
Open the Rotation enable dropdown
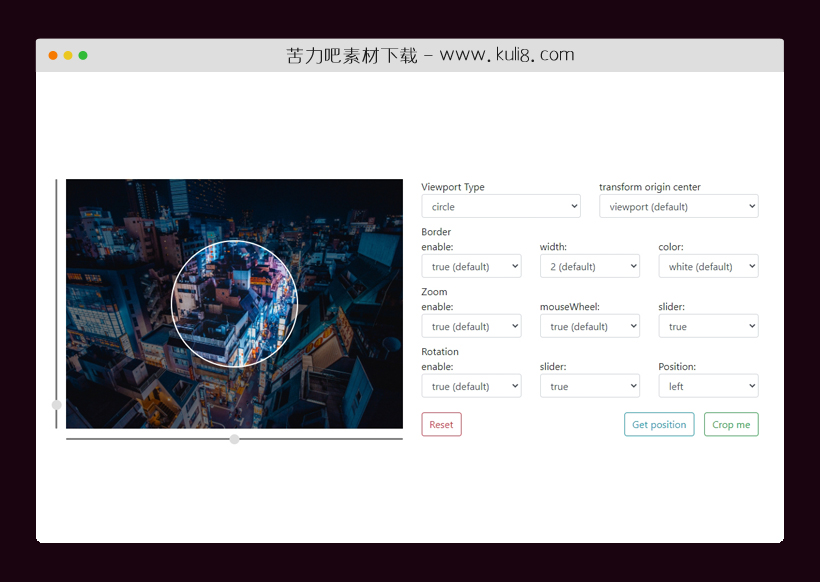(x=471, y=385)
